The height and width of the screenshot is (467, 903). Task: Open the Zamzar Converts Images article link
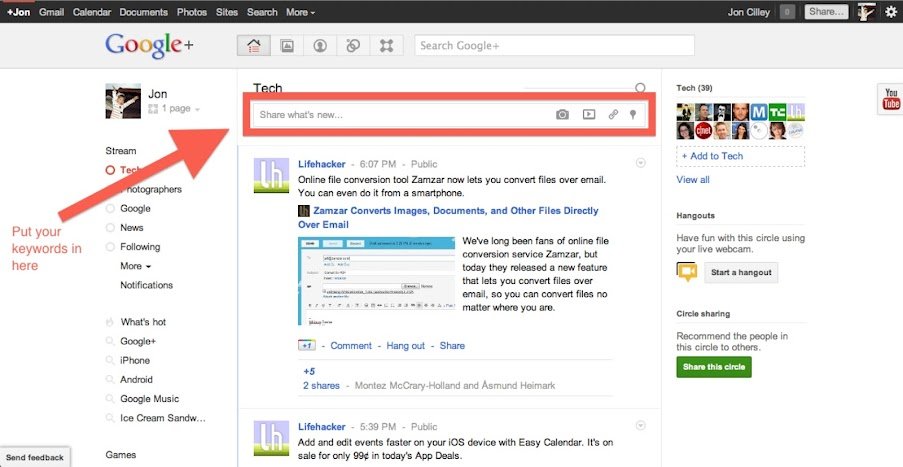tap(448, 218)
